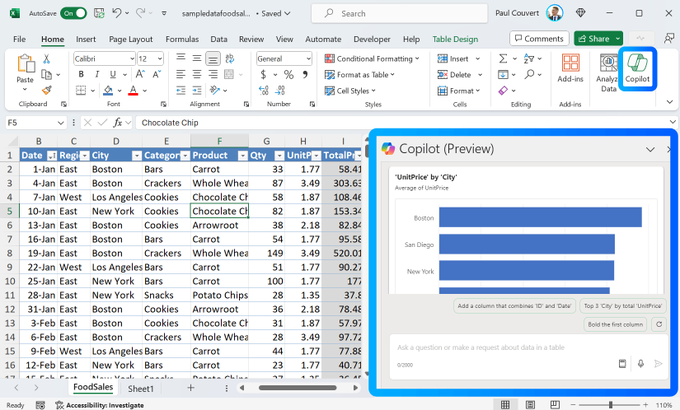Open the Add-ins gallery
Image resolution: width=680 pixels, height=410 pixels.
(x=570, y=68)
